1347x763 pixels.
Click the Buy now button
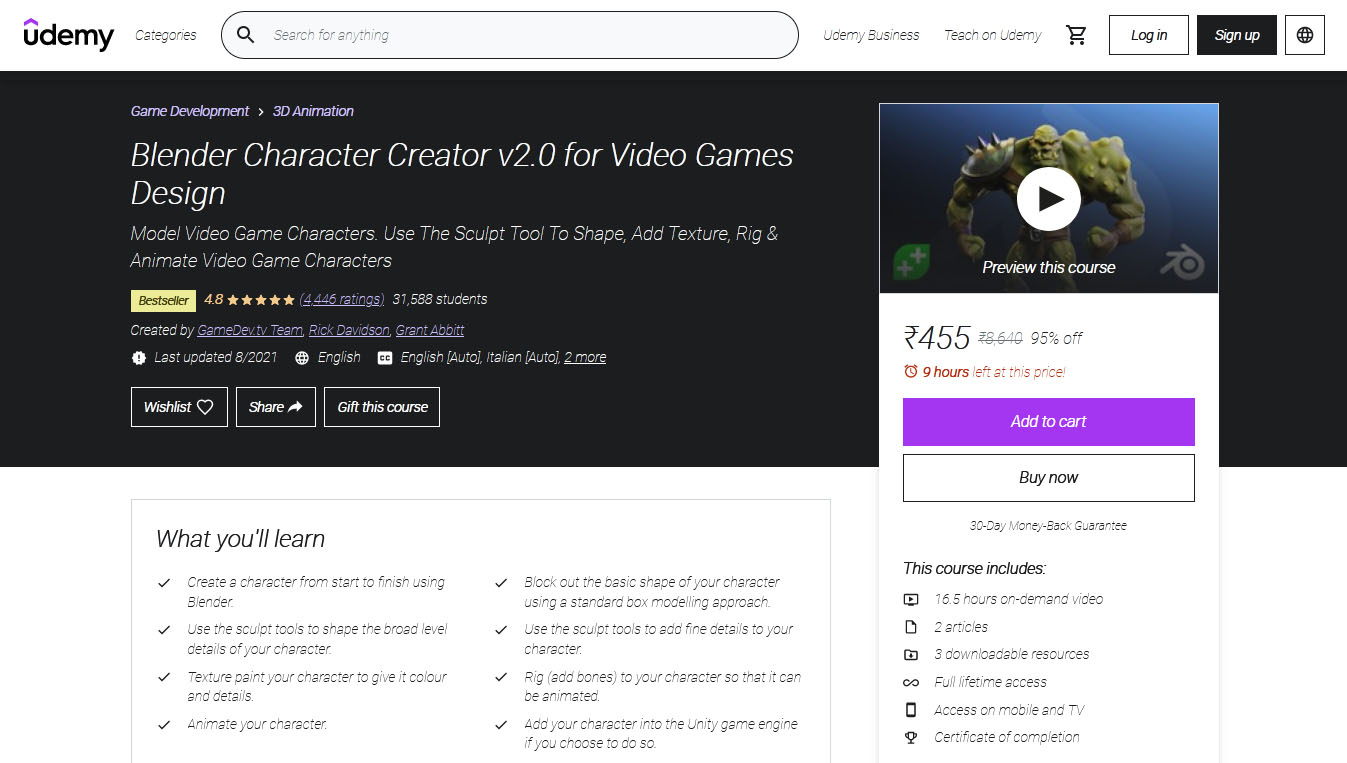pos(1049,478)
